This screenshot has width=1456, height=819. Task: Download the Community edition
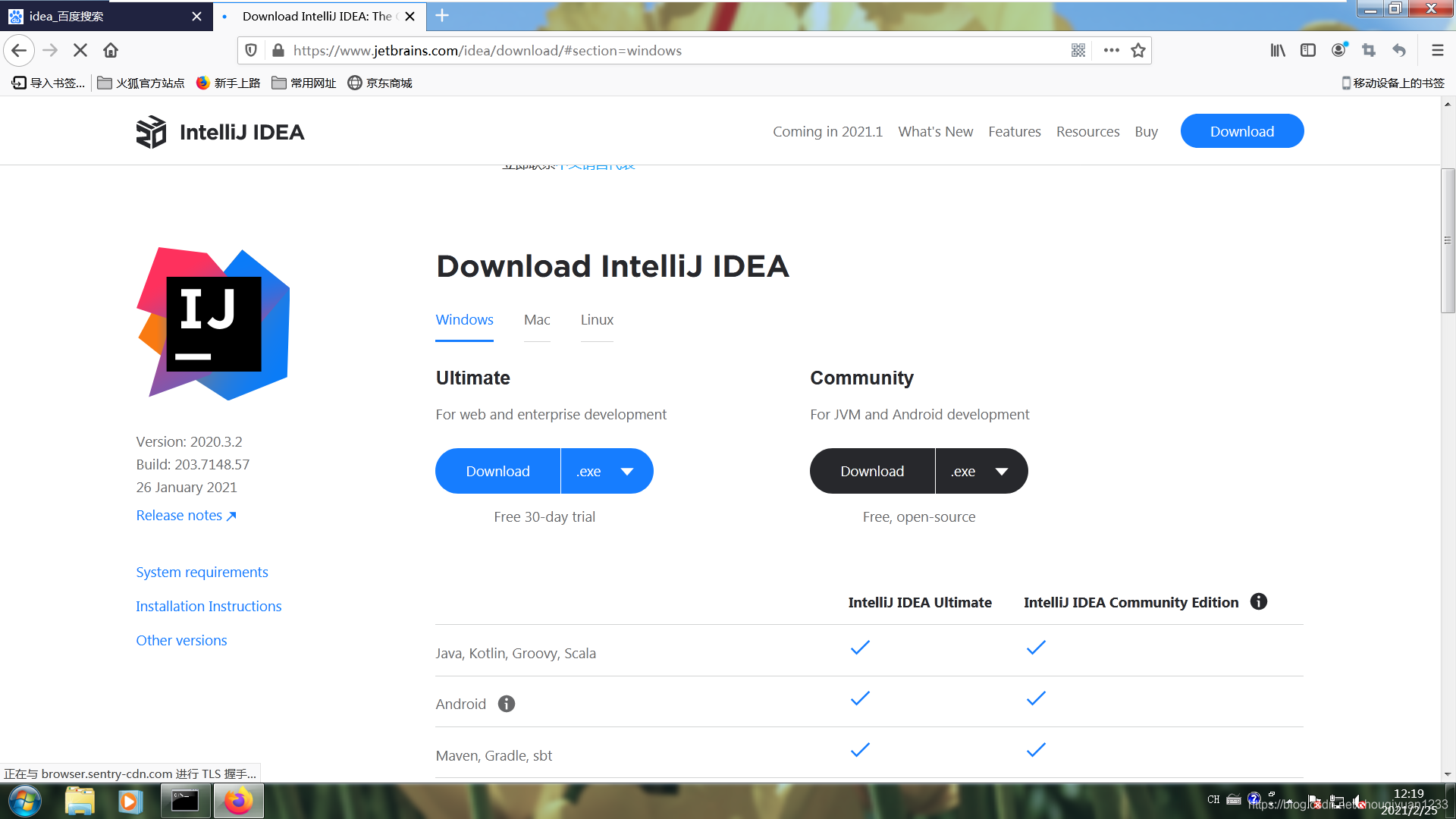tap(872, 471)
